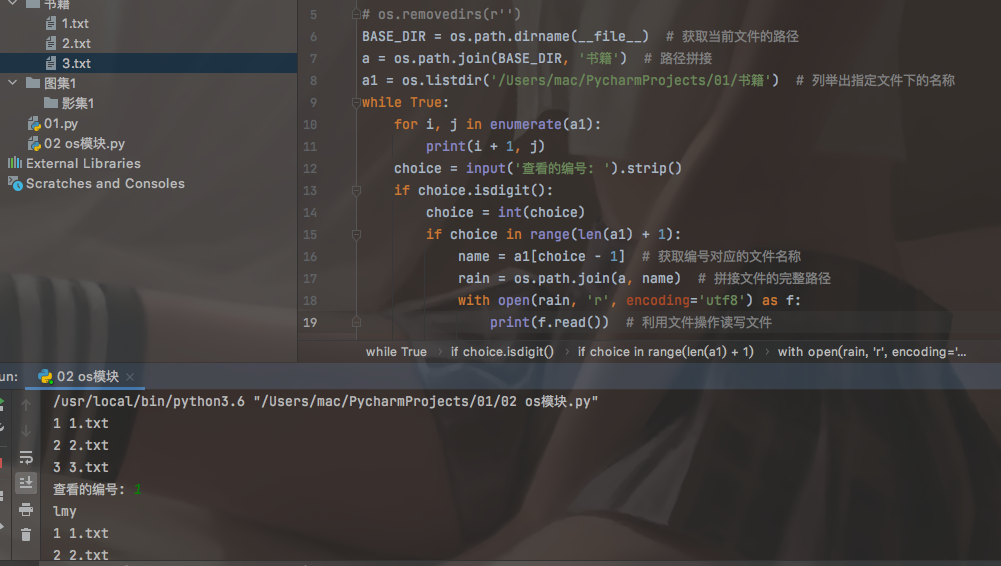1001x566 pixels.
Task: Select the '02 os模块' run tab
Action: 87,376
